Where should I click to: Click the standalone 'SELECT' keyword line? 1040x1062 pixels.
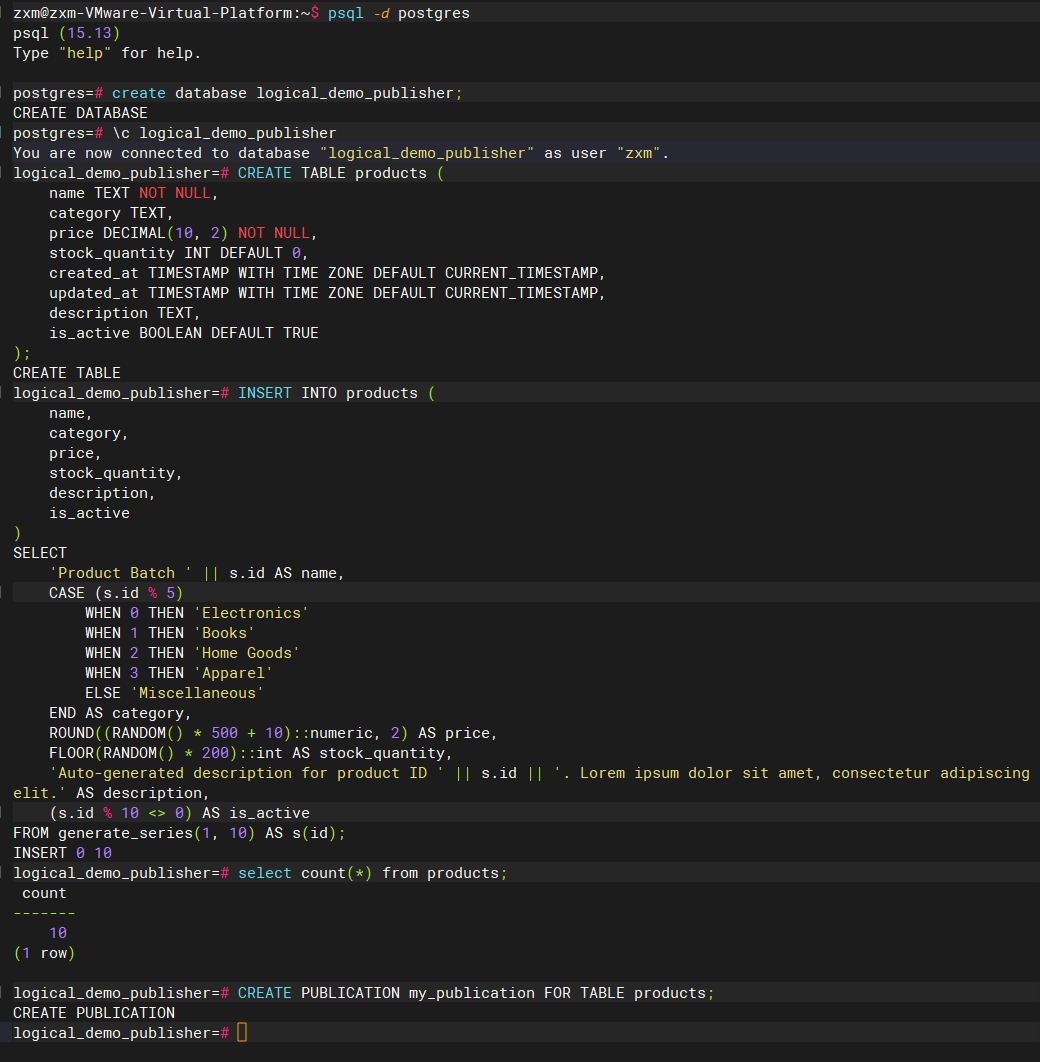pyautogui.click(x=40, y=553)
